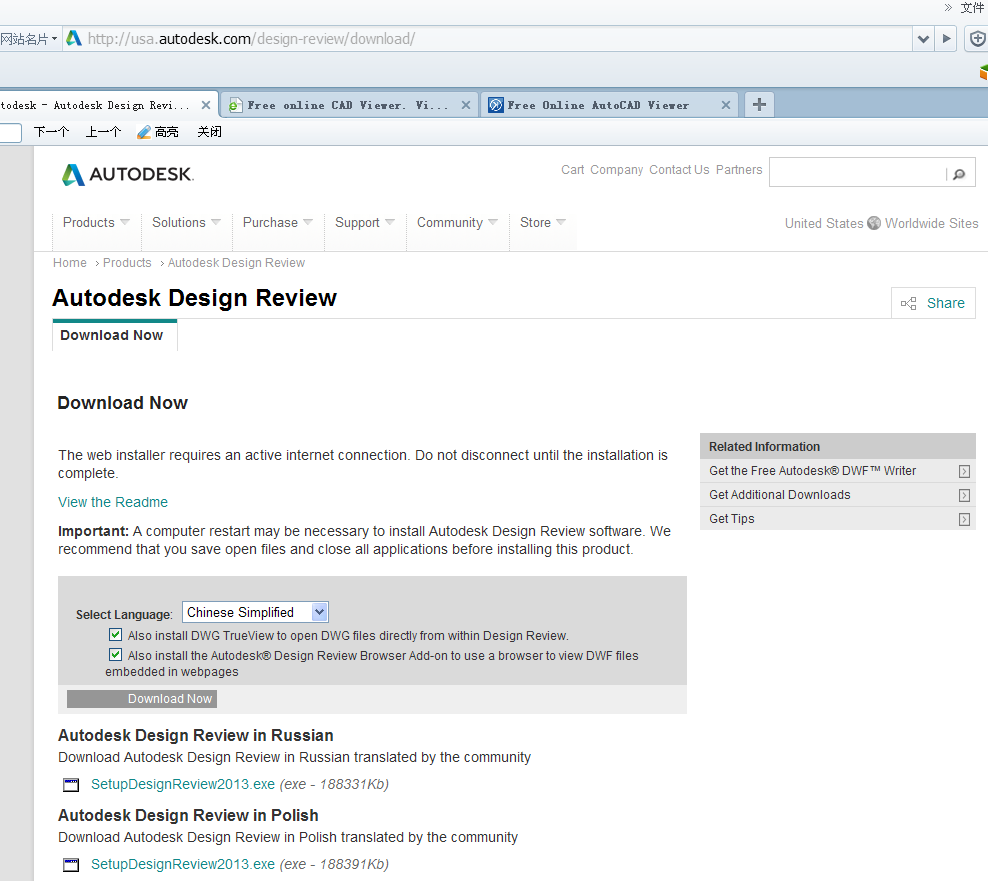Go to Home in the breadcrumb
Image resolution: width=988 pixels, height=881 pixels.
pos(70,263)
